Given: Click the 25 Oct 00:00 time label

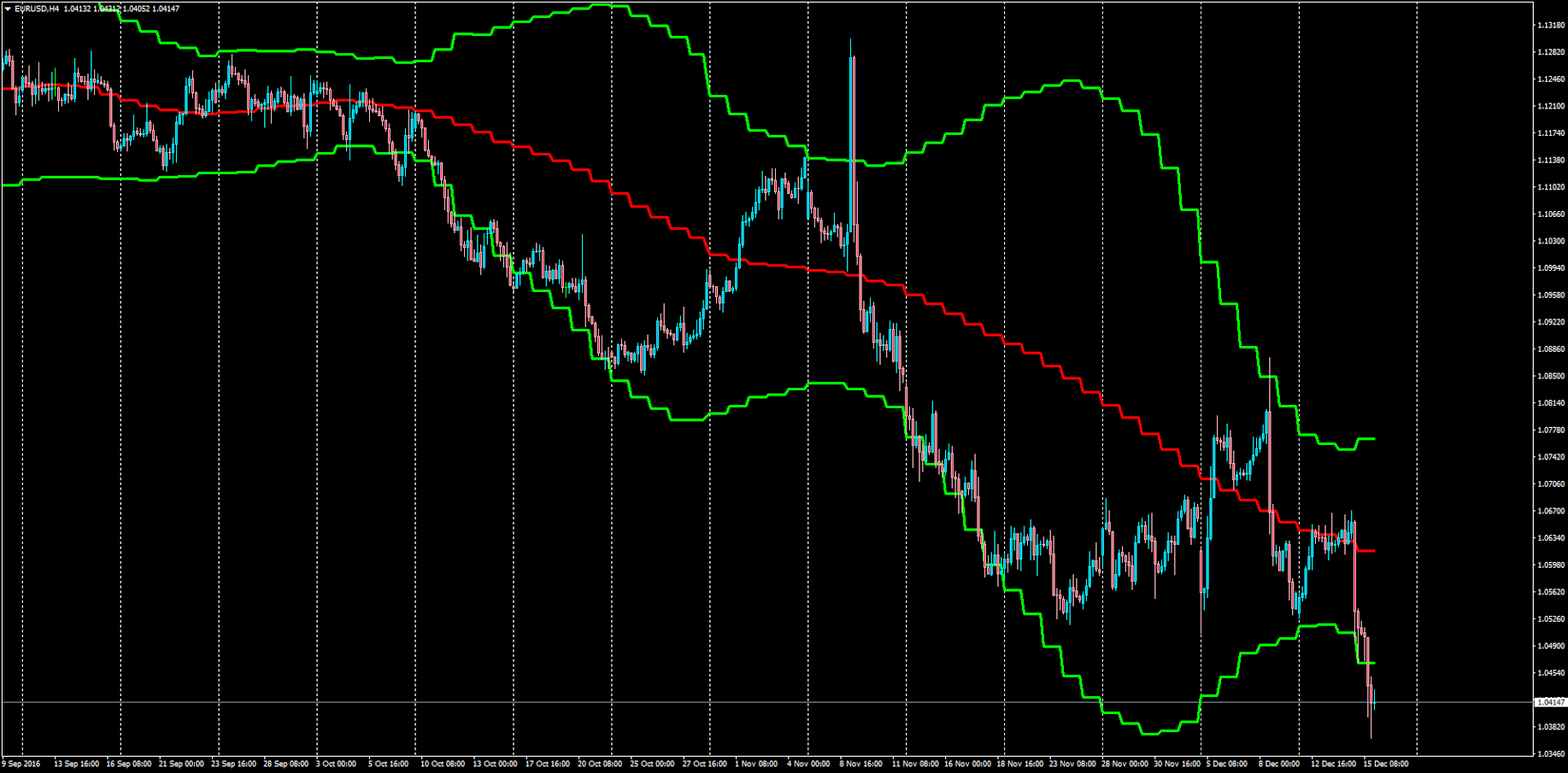Looking at the screenshot, I should coord(653,764).
